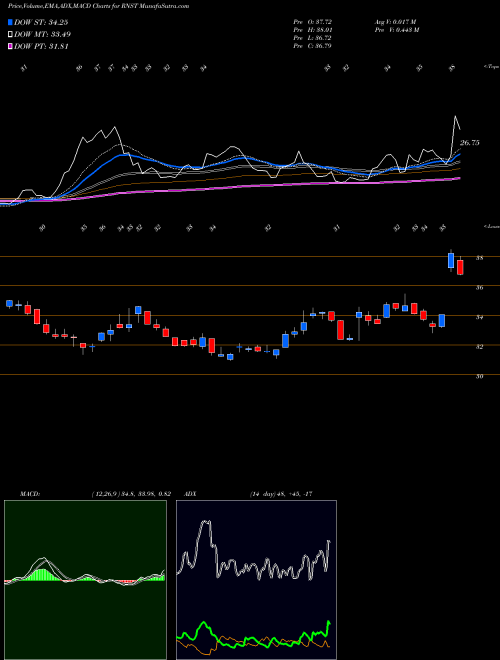Click the 36 price axis label
500x660 pixels.
[479, 288]
